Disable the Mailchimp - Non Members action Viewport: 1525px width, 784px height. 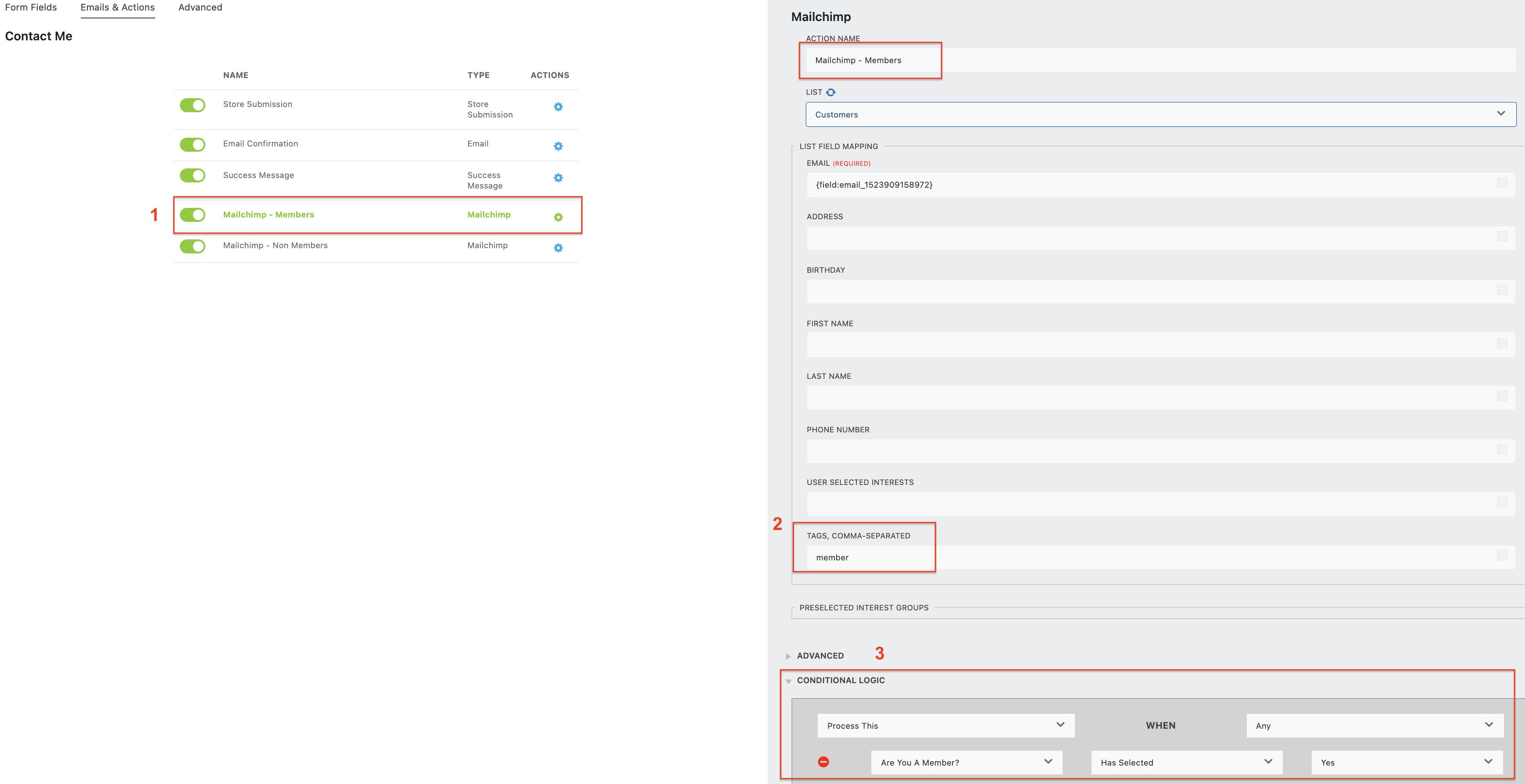pyautogui.click(x=193, y=246)
